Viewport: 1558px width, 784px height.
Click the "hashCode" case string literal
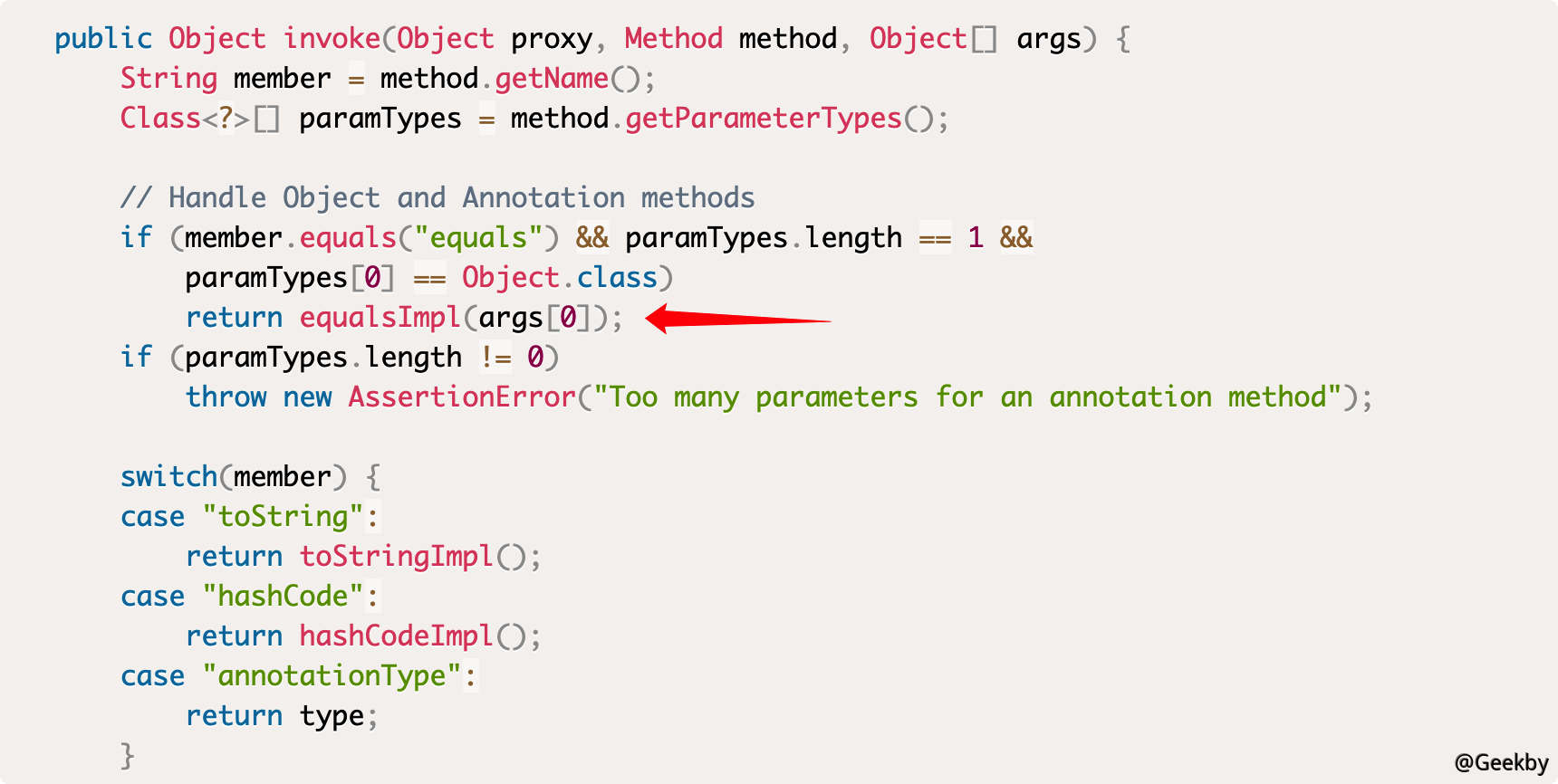coord(283,597)
